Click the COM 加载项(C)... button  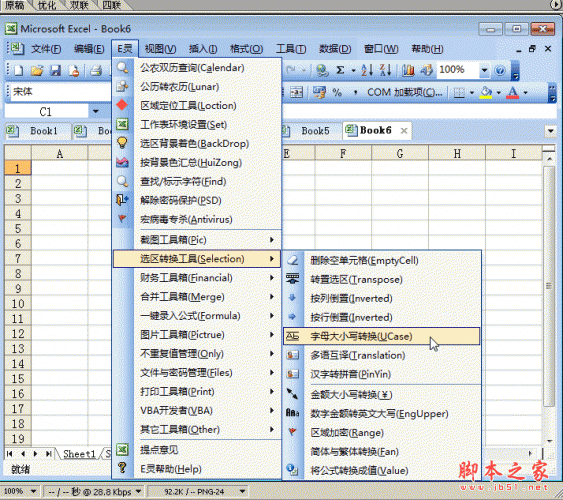click(x=404, y=93)
